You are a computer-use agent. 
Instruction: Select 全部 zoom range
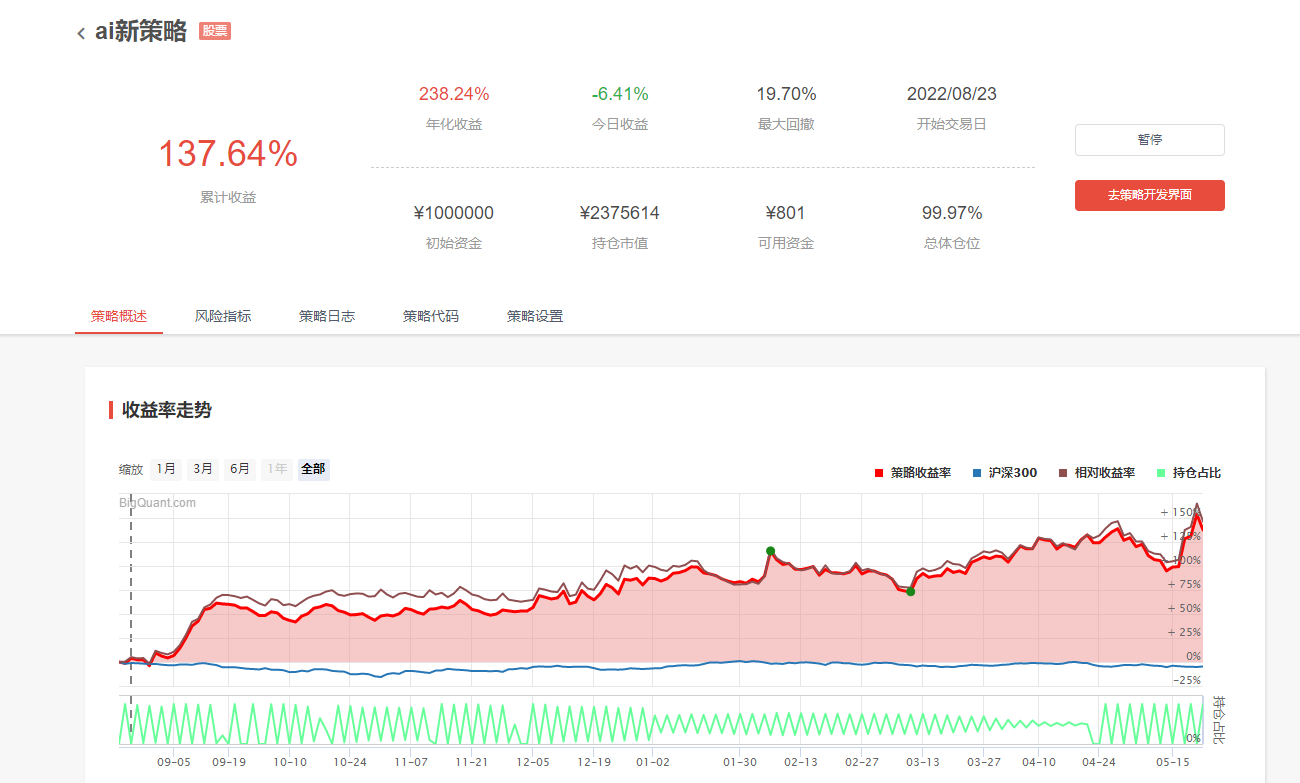tap(313, 469)
